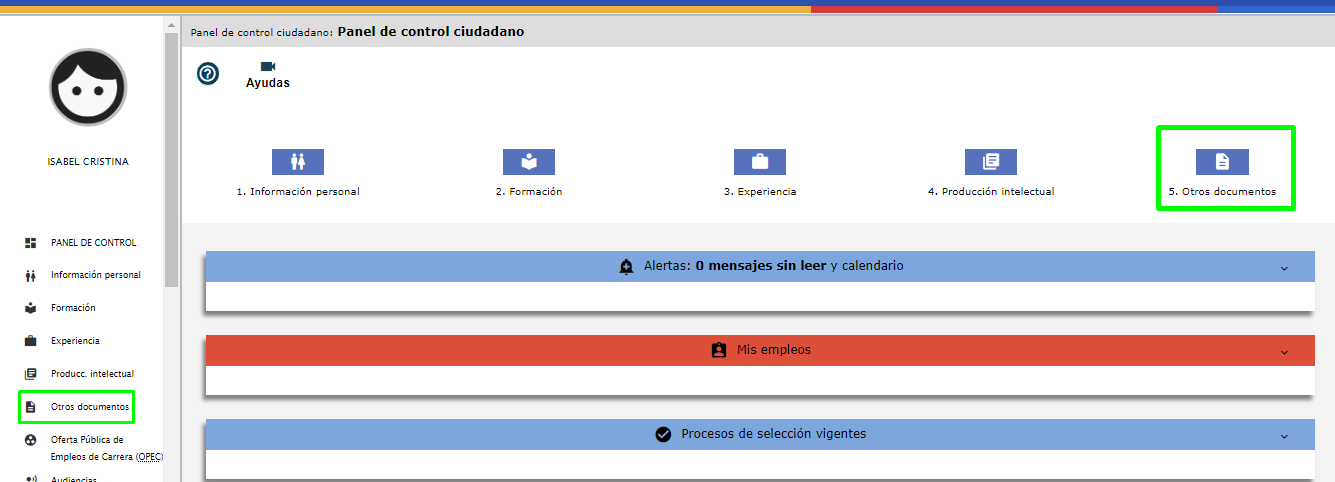
Task: Select Experiencia in the sidebar menu
Action: 75,341
